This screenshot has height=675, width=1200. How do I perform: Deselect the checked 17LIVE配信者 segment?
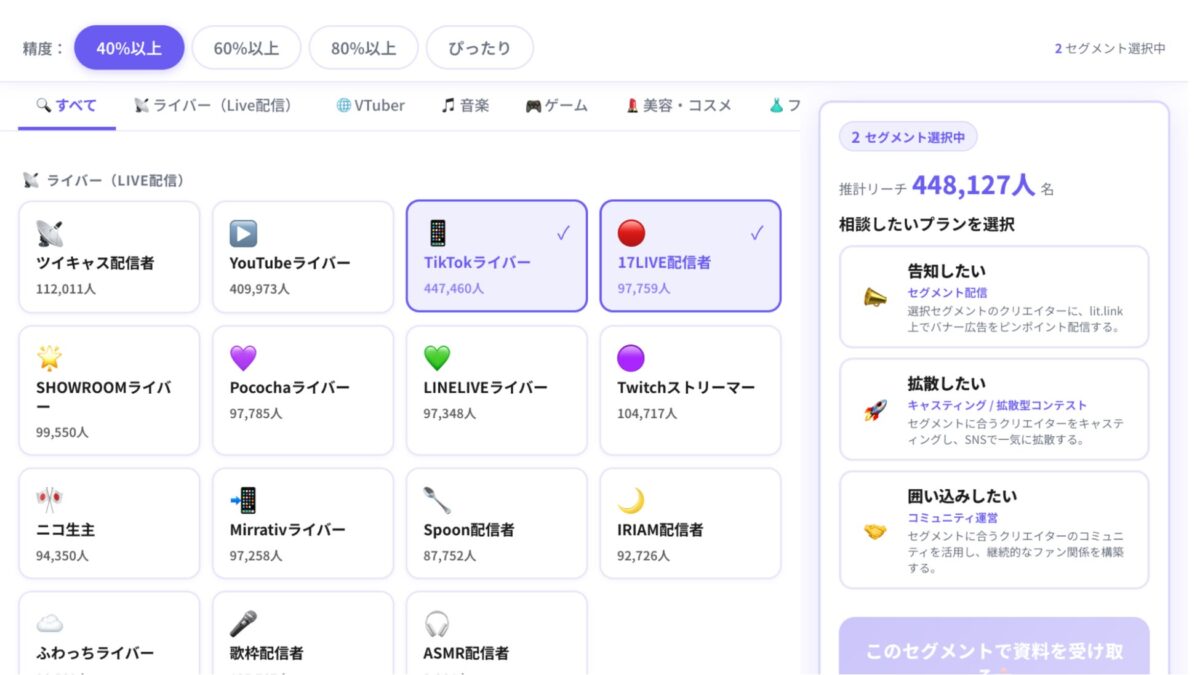point(691,257)
